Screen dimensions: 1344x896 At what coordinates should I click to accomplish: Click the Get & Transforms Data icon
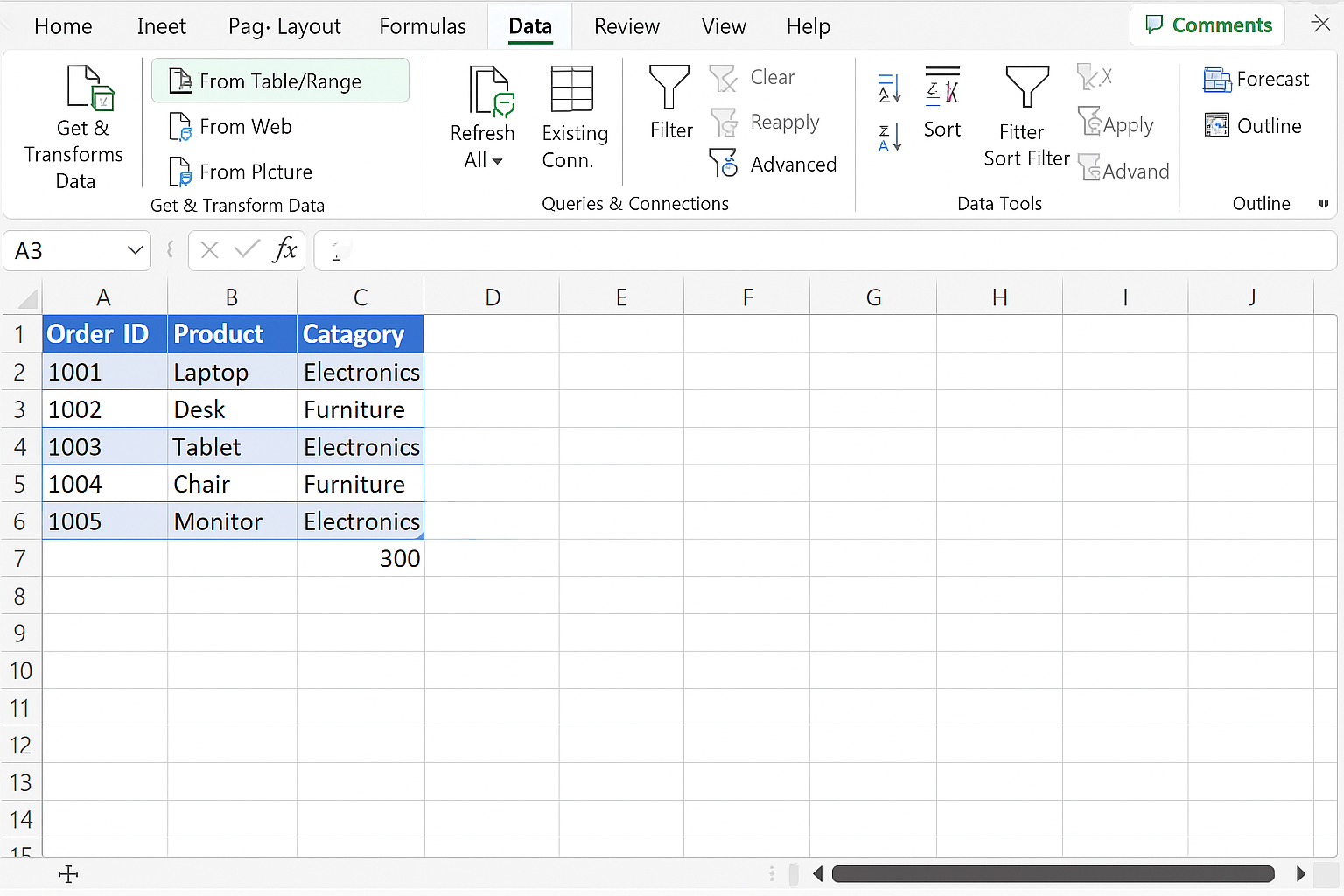click(90, 87)
